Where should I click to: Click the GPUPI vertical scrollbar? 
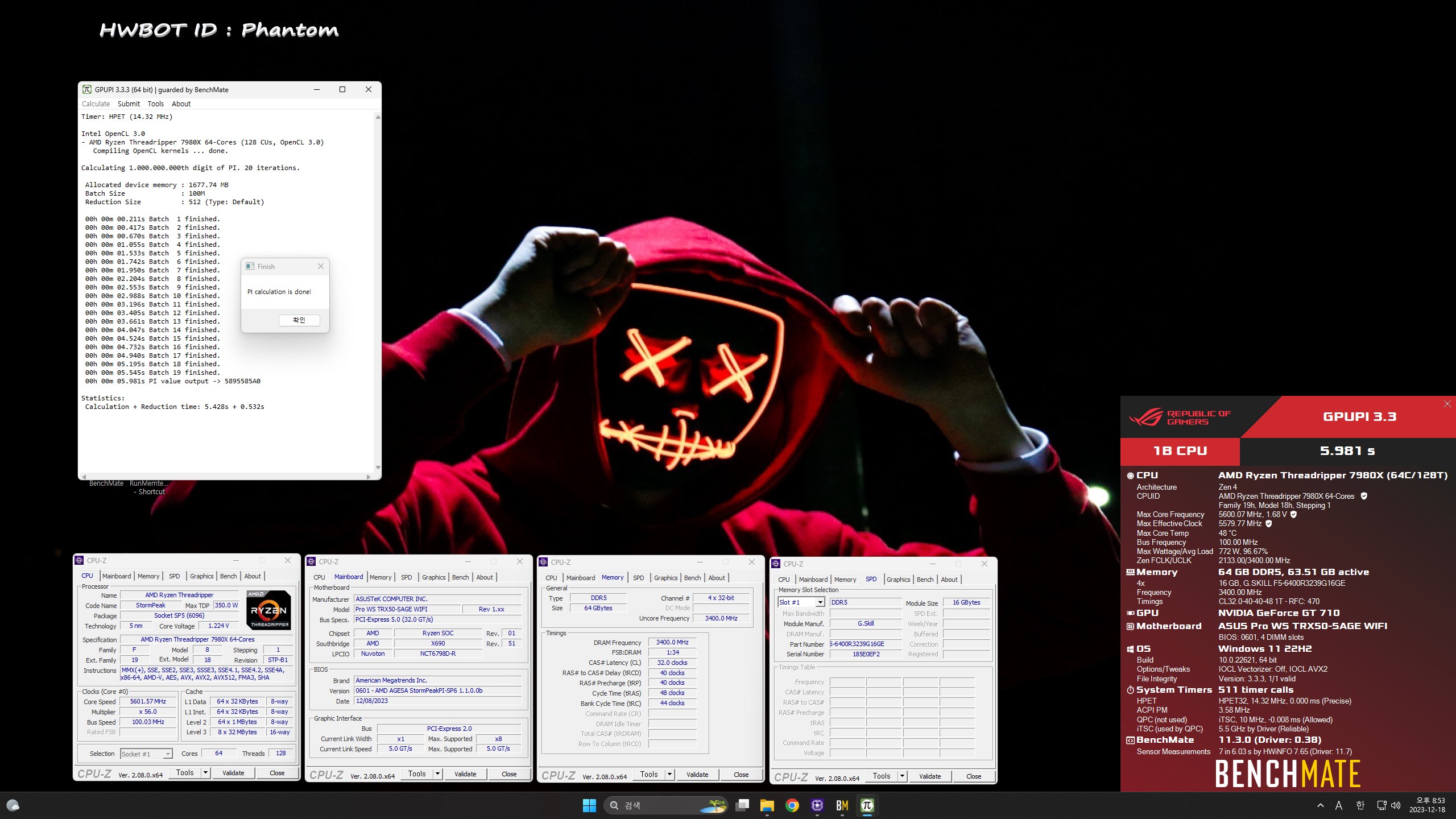coord(378,292)
